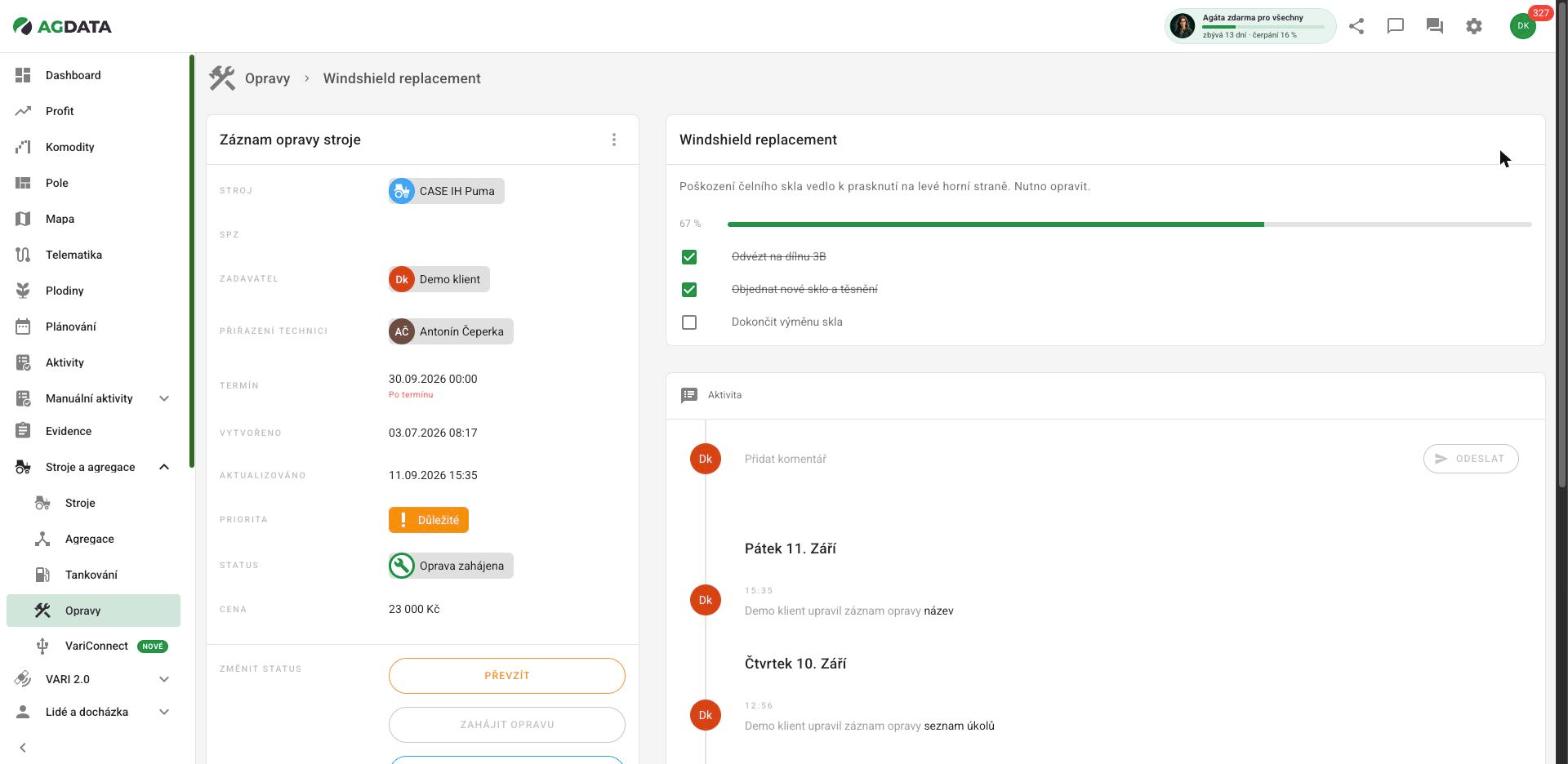Click the Komodity icon in sidebar

coord(23,147)
